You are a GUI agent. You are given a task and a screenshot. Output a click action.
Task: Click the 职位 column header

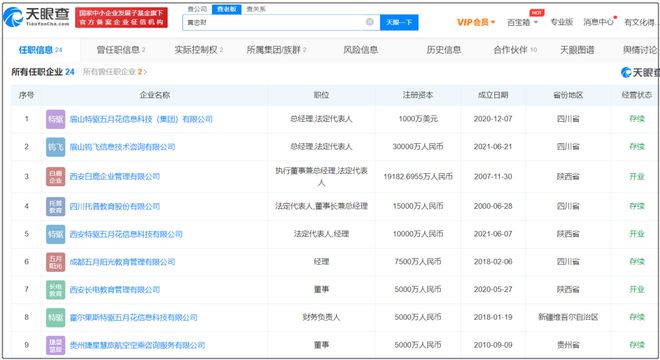[x=321, y=95]
